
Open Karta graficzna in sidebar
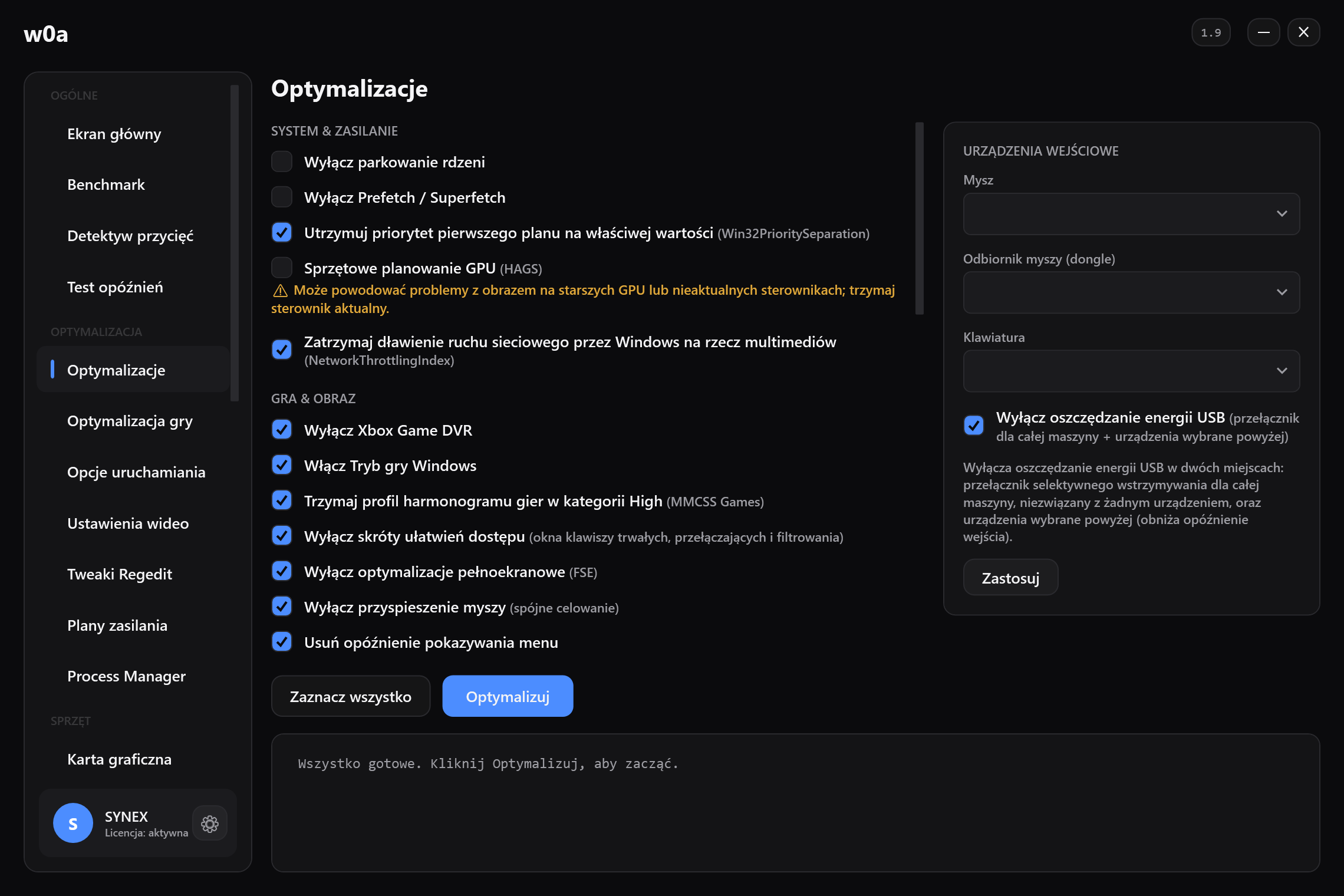pos(133,759)
